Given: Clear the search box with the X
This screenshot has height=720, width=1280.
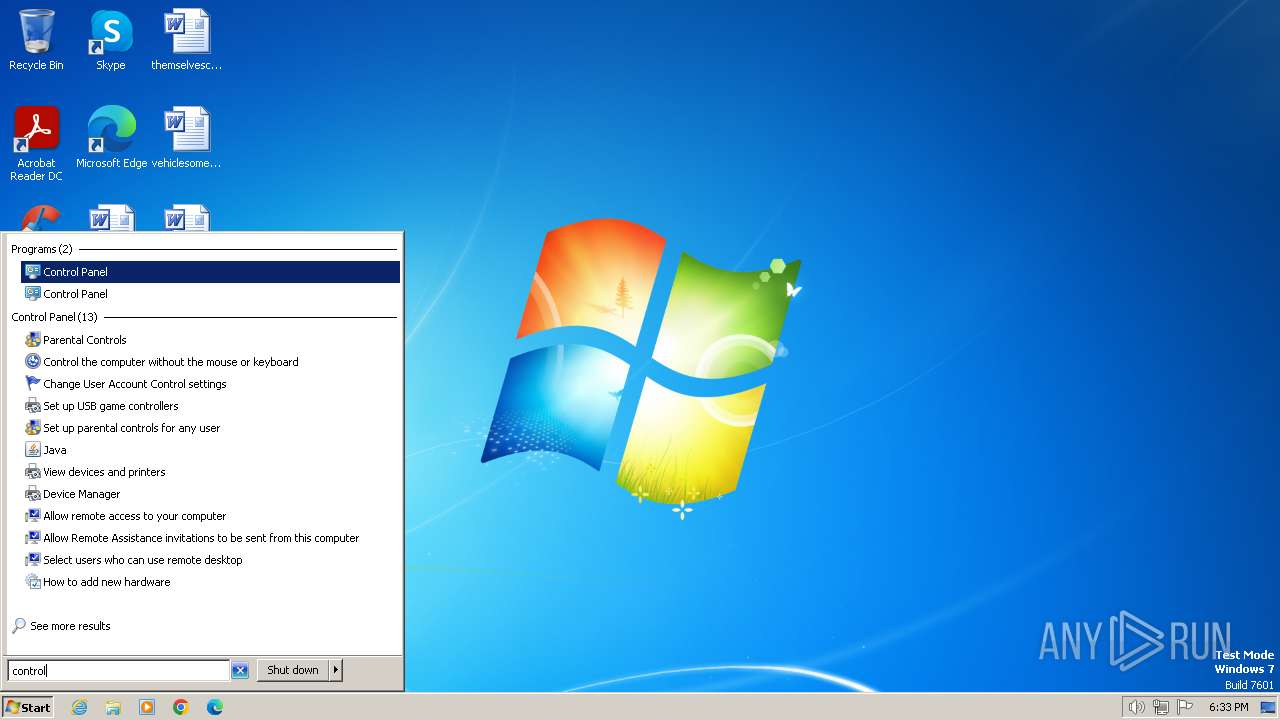Looking at the screenshot, I should pyautogui.click(x=240, y=671).
